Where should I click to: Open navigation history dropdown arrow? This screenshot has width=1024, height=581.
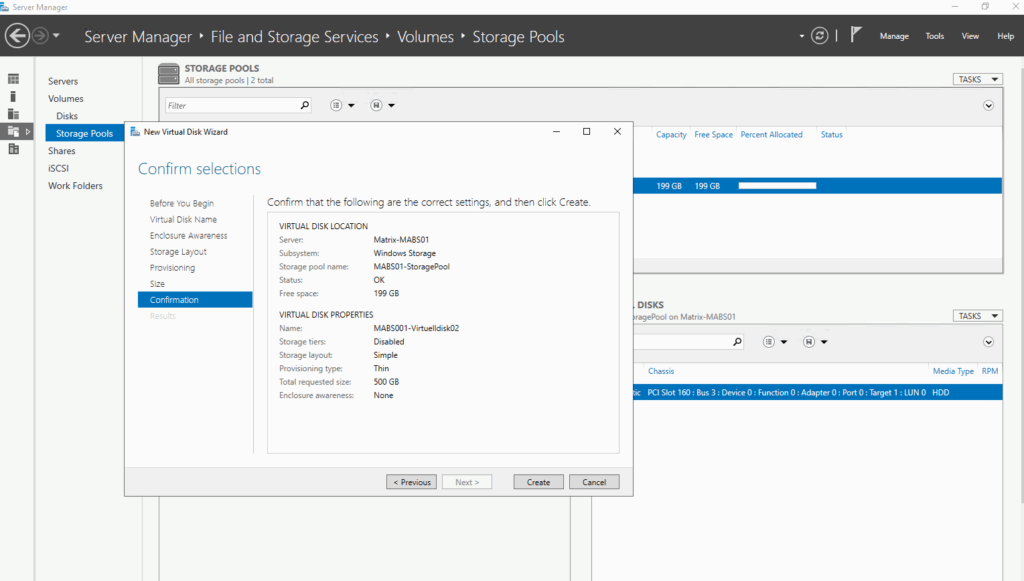[56, 35]
